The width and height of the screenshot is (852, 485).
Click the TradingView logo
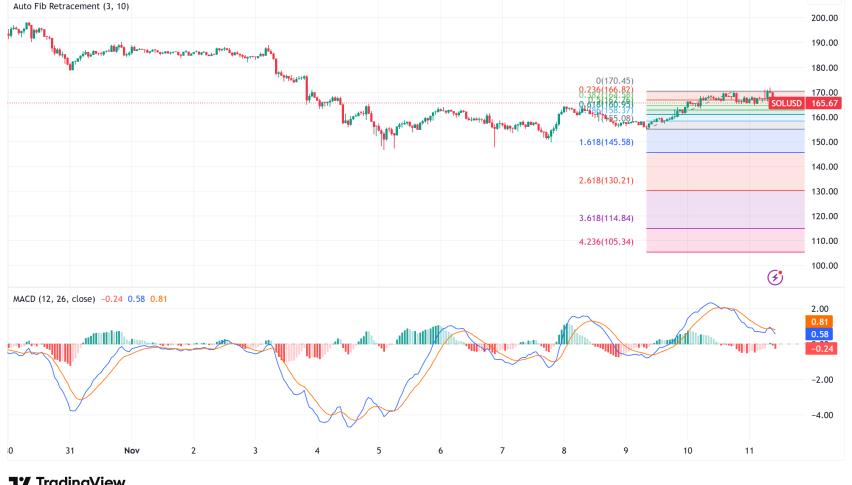pyautogui.click(x=65, y=480)
